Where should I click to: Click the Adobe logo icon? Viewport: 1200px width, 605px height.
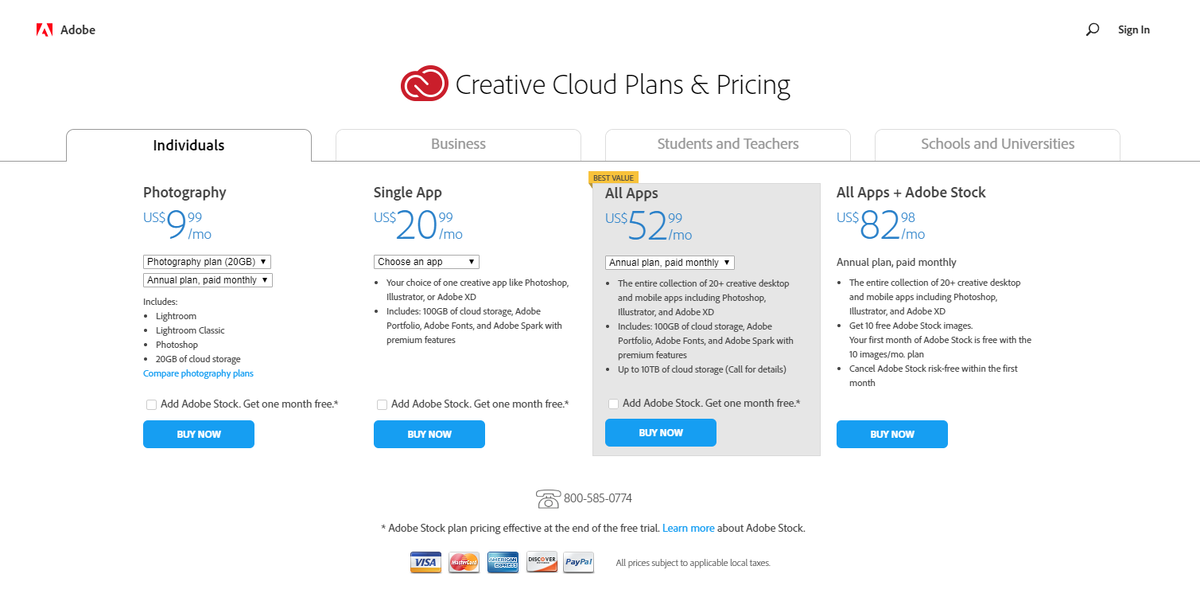coord(44,30)
